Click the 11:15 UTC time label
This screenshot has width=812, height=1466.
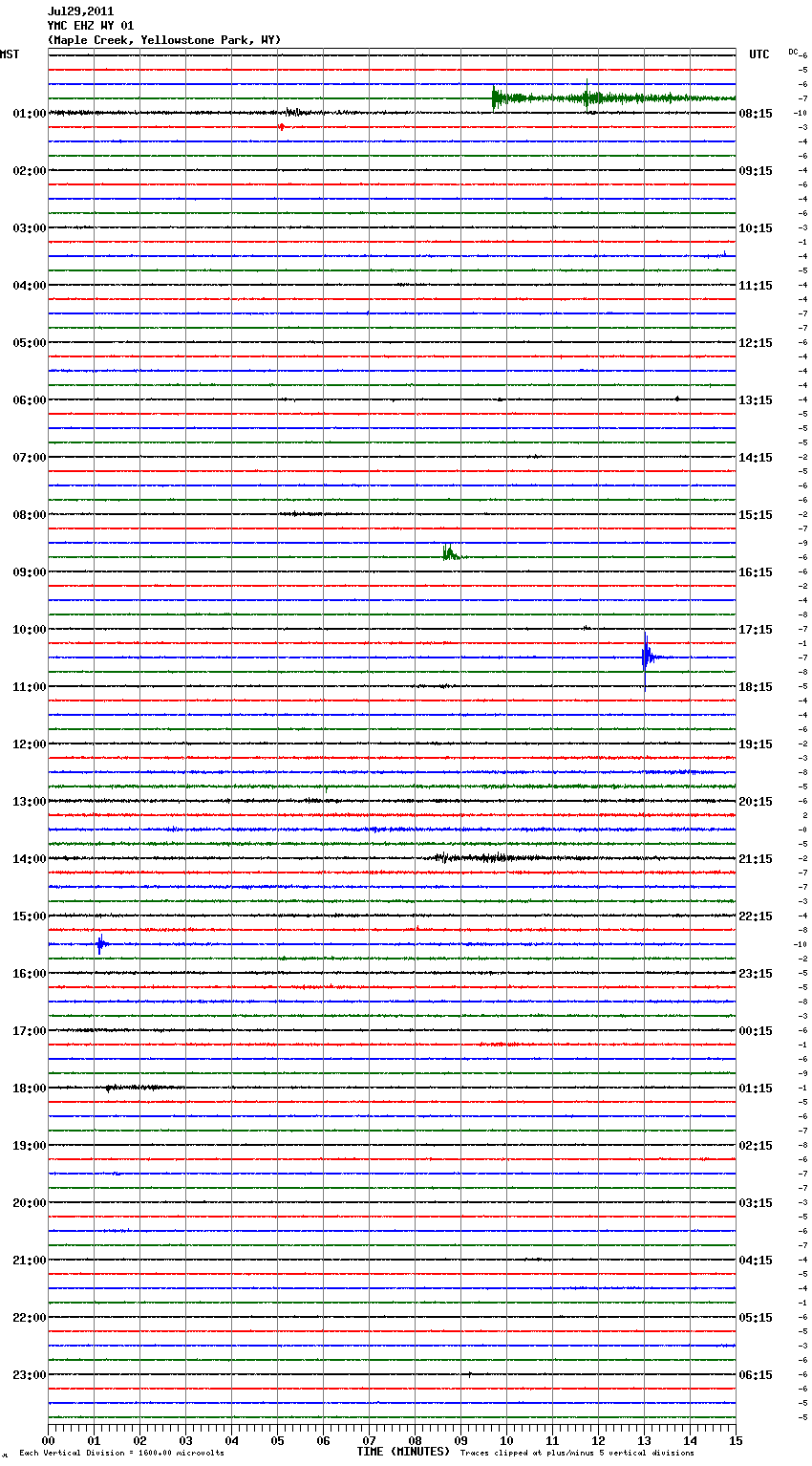(x=756, y=286)
